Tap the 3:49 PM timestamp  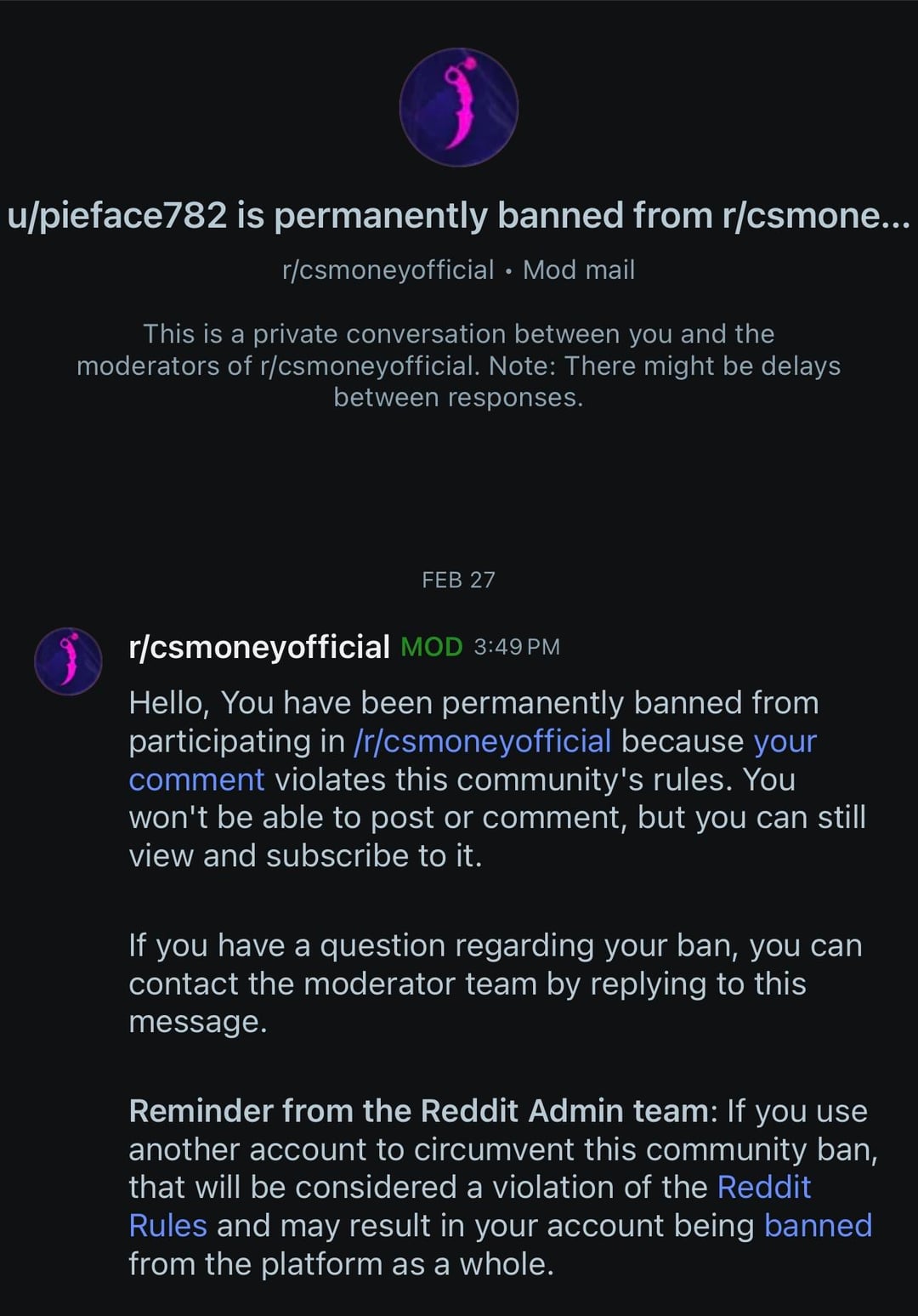click(517, 648)
